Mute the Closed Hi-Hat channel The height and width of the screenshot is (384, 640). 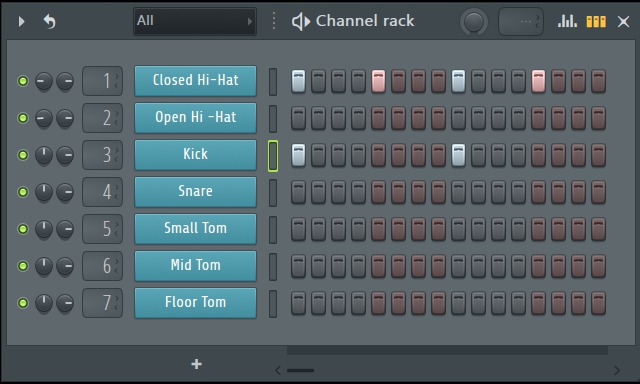[23, 81]
